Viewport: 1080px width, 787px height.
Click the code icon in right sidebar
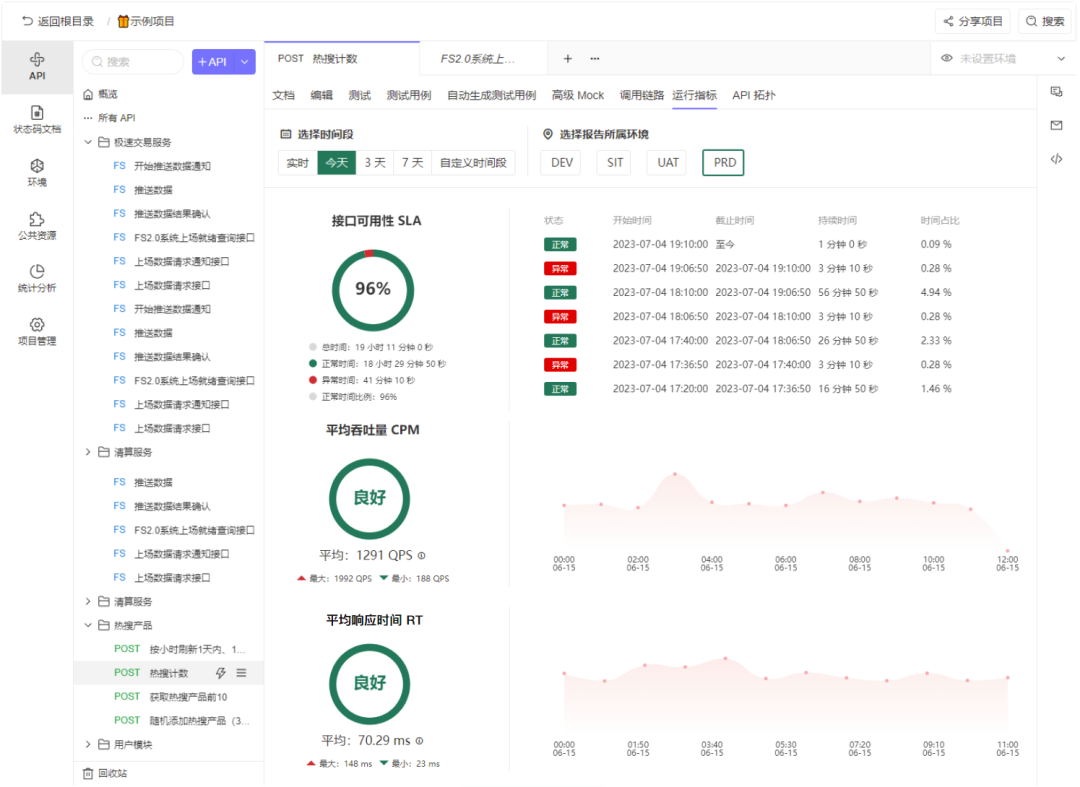(1056, 159)
